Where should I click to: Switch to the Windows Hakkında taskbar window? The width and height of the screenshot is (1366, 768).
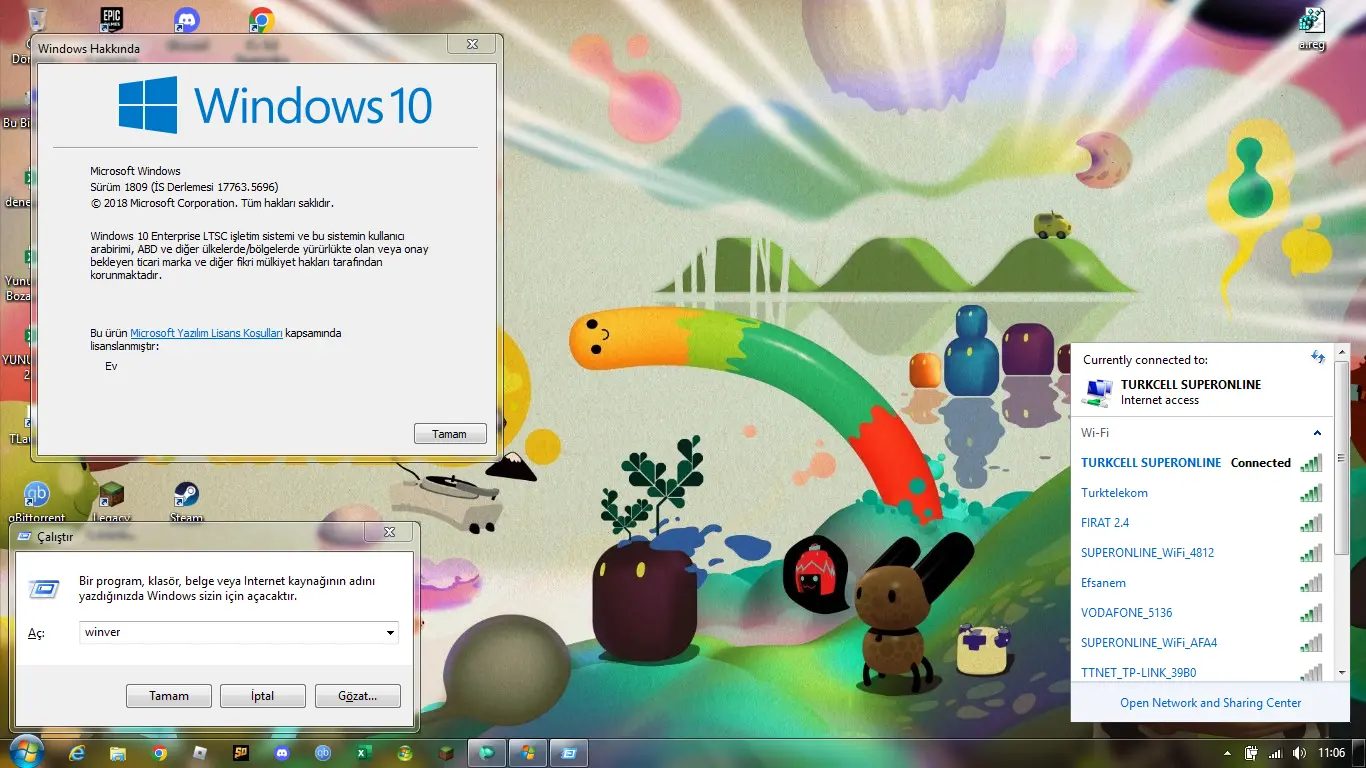pos(527,753)
